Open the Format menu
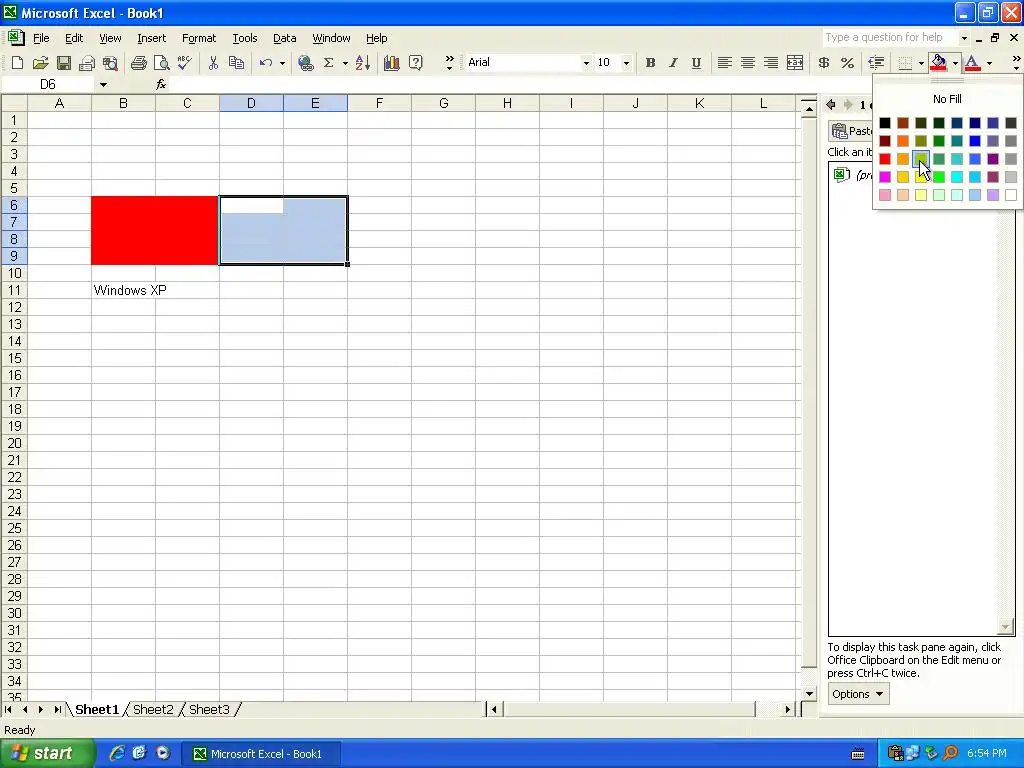 (199, 38)
